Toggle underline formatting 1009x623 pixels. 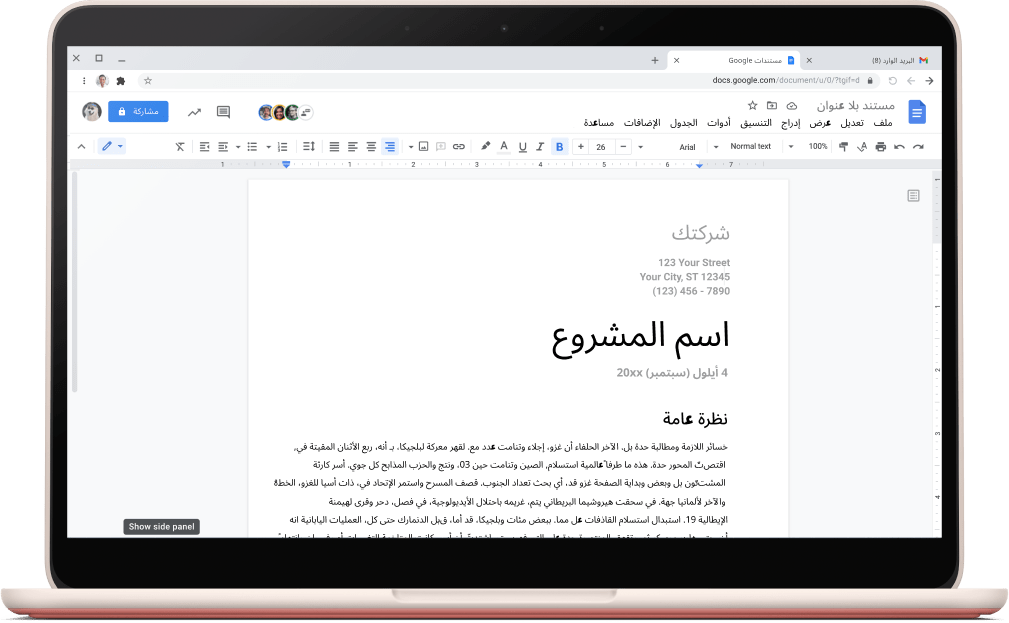523,147
